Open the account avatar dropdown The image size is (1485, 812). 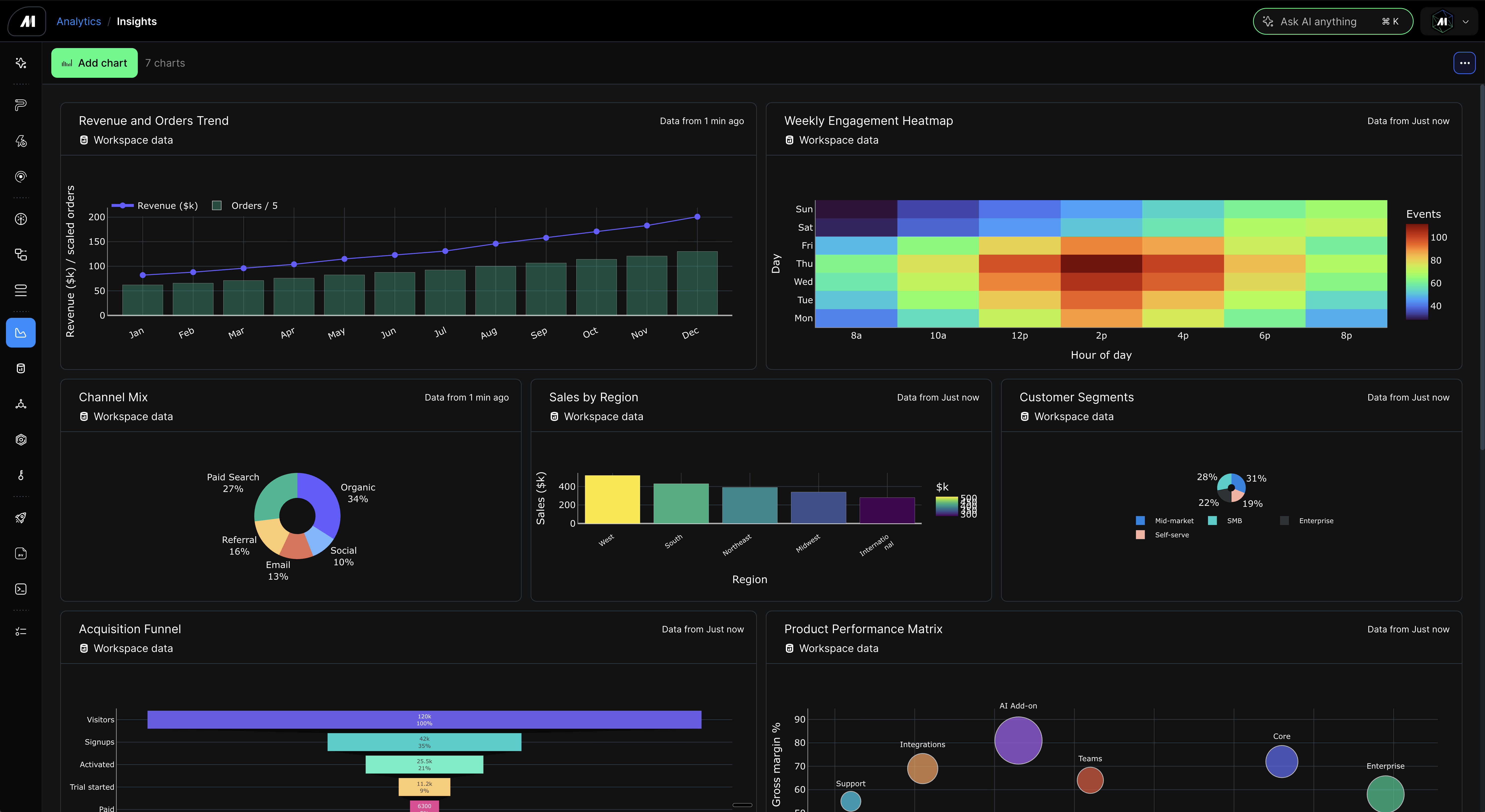click(x=1449, y=21)
